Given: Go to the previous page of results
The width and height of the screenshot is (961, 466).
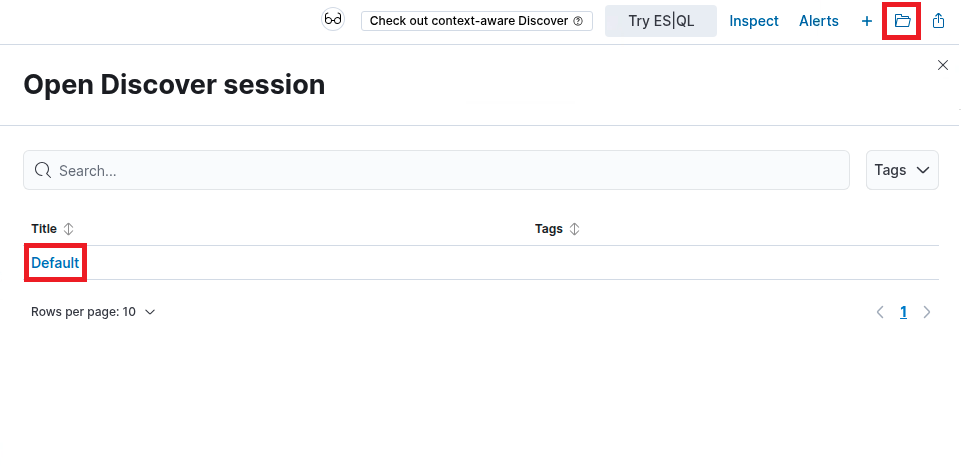Looking at the screenshot, I should (x=880, y=312).
